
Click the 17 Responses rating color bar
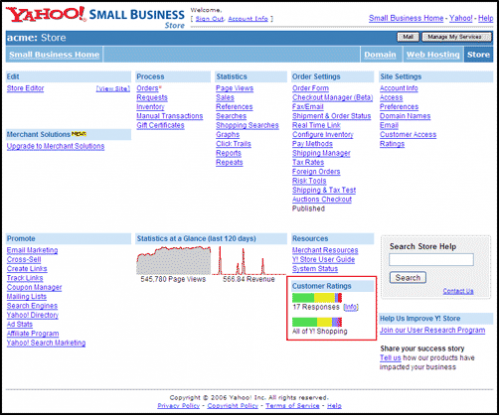click(317, 298)
